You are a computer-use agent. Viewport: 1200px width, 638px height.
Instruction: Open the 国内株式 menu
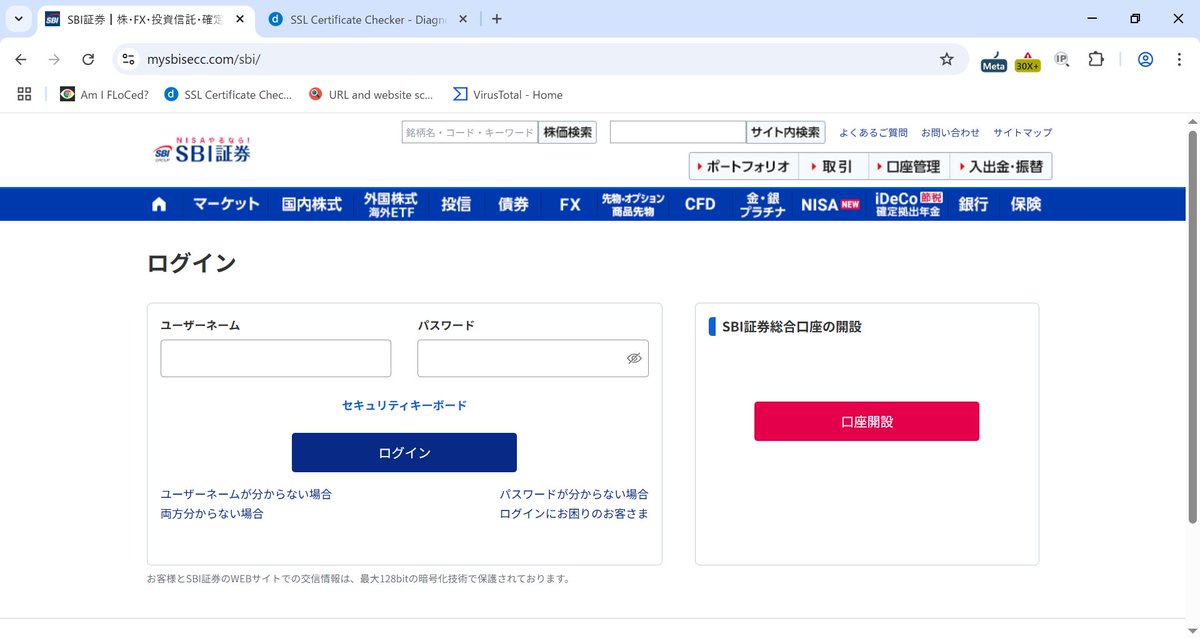[x=312, y=204]
